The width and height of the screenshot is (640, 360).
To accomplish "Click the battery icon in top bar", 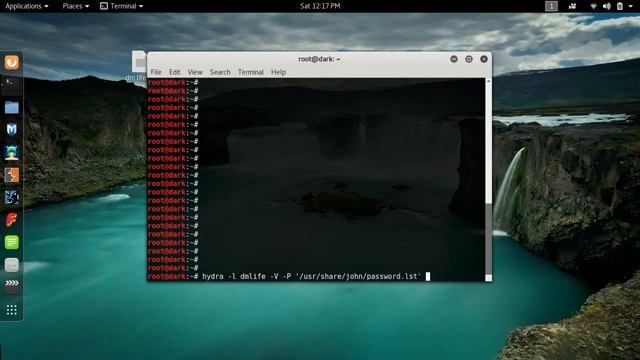I will coord(620,6).
